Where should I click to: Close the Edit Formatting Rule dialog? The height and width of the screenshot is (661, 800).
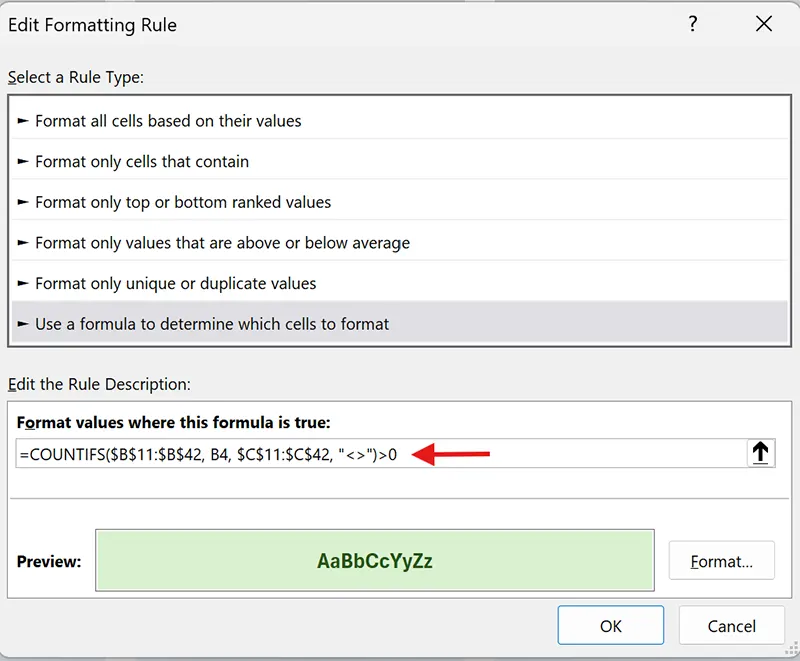[764, 25]
